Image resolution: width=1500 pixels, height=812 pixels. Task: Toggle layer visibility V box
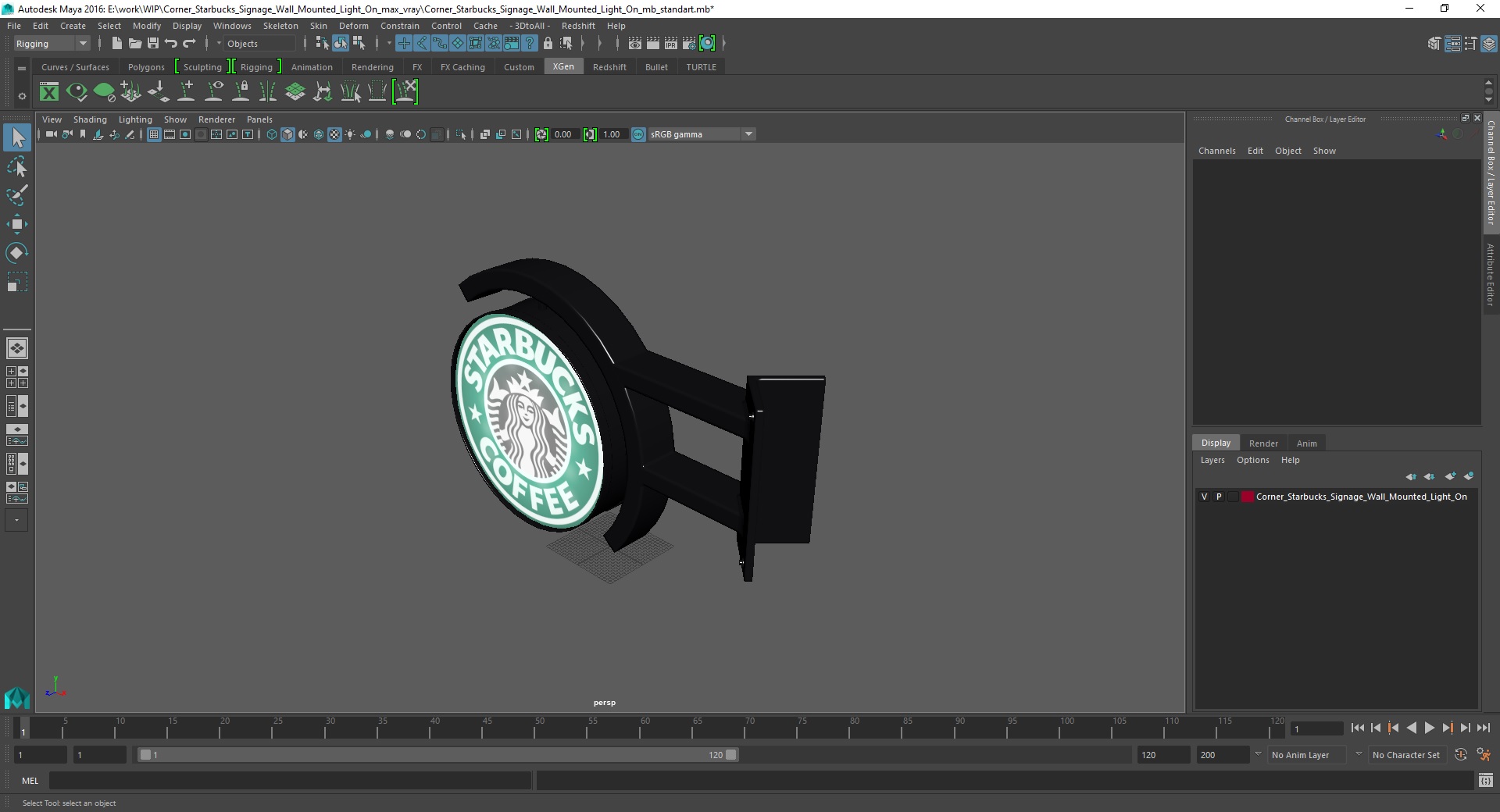tap(1204, 497)
